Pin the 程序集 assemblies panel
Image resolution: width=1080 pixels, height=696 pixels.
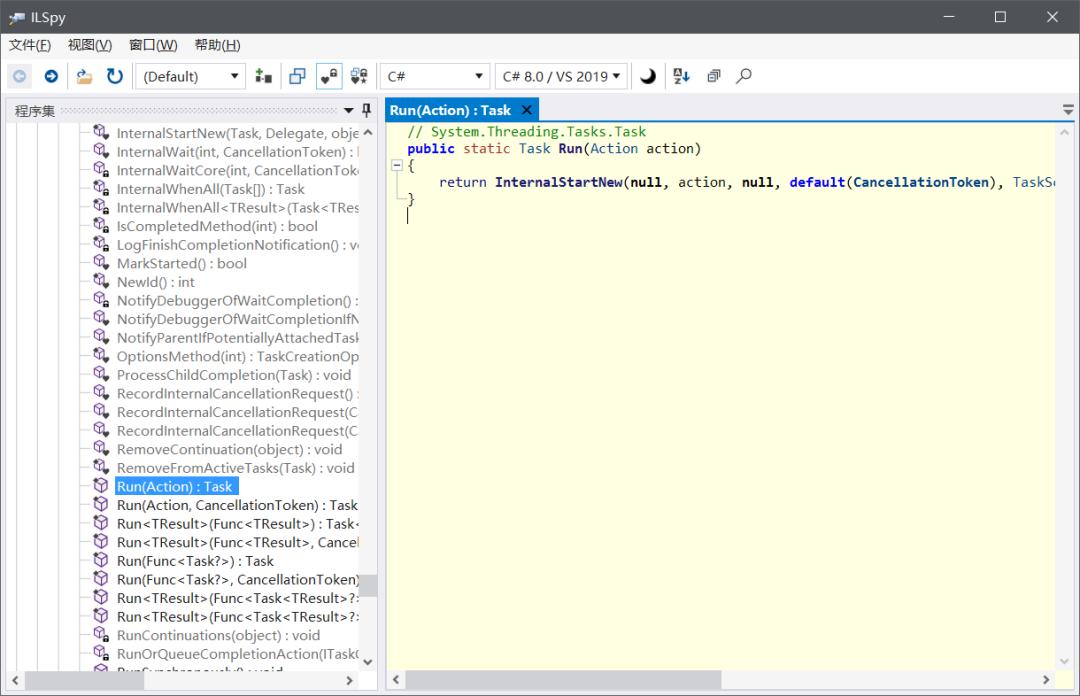(368, 110)
